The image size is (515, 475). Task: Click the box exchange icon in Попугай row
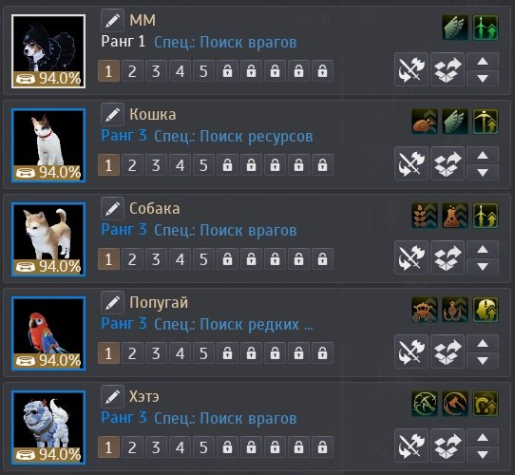448,351
